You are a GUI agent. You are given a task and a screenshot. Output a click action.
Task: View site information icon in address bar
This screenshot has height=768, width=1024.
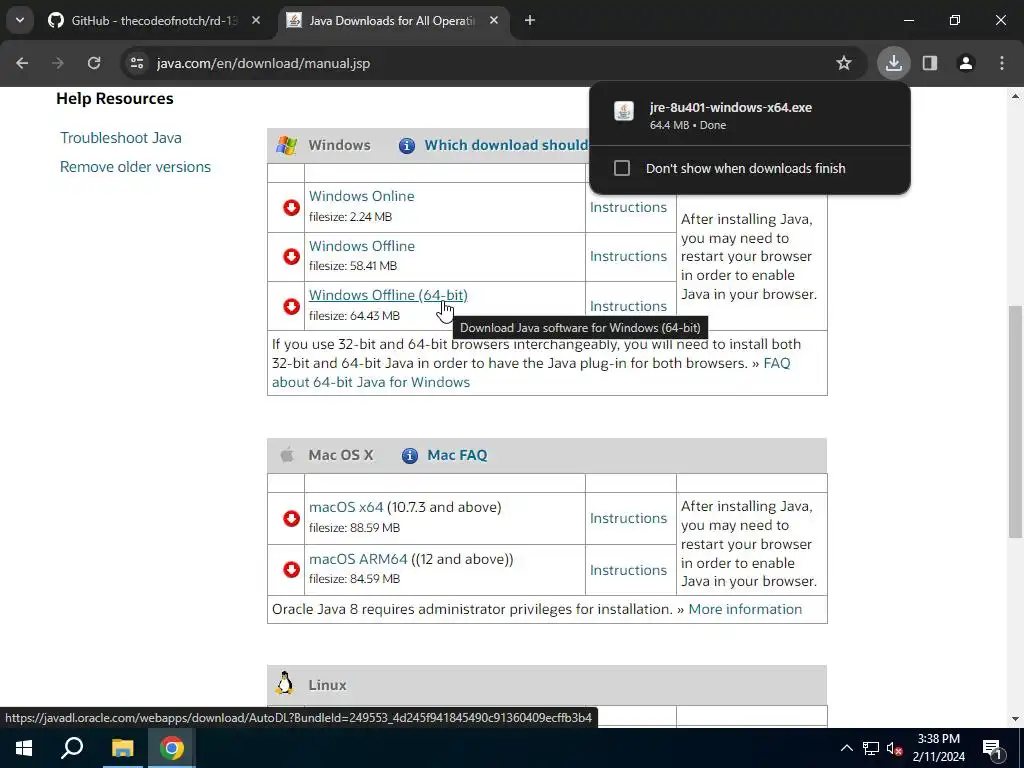[x=137, y=63]
